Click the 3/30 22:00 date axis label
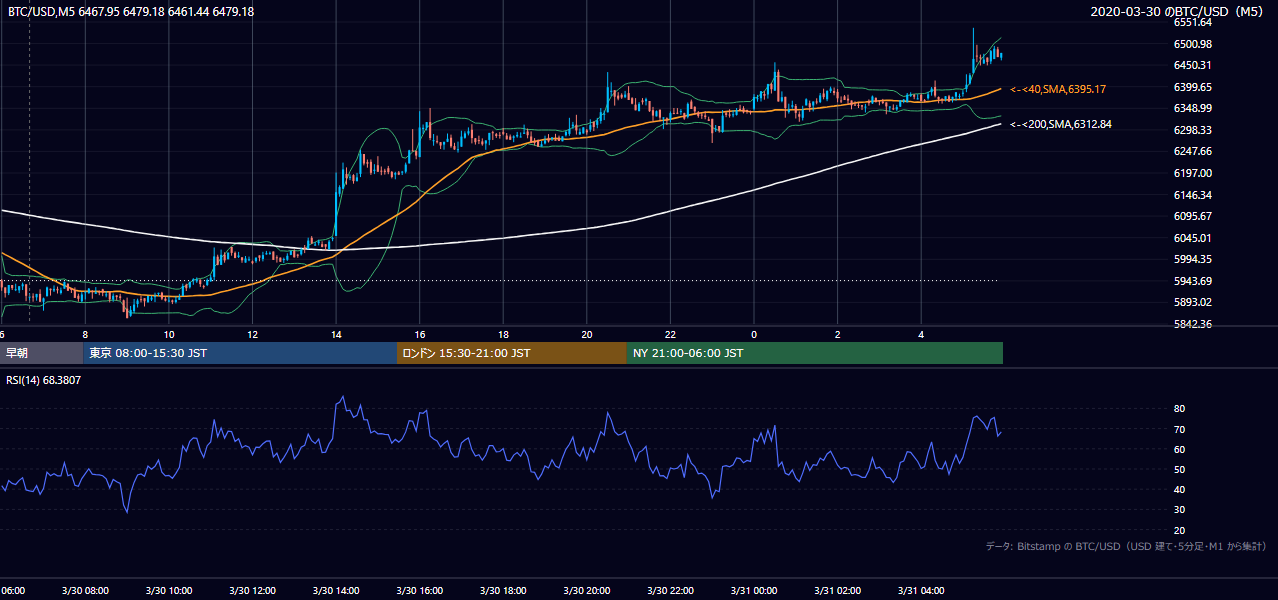1278x600 pixels. [670, 591]
